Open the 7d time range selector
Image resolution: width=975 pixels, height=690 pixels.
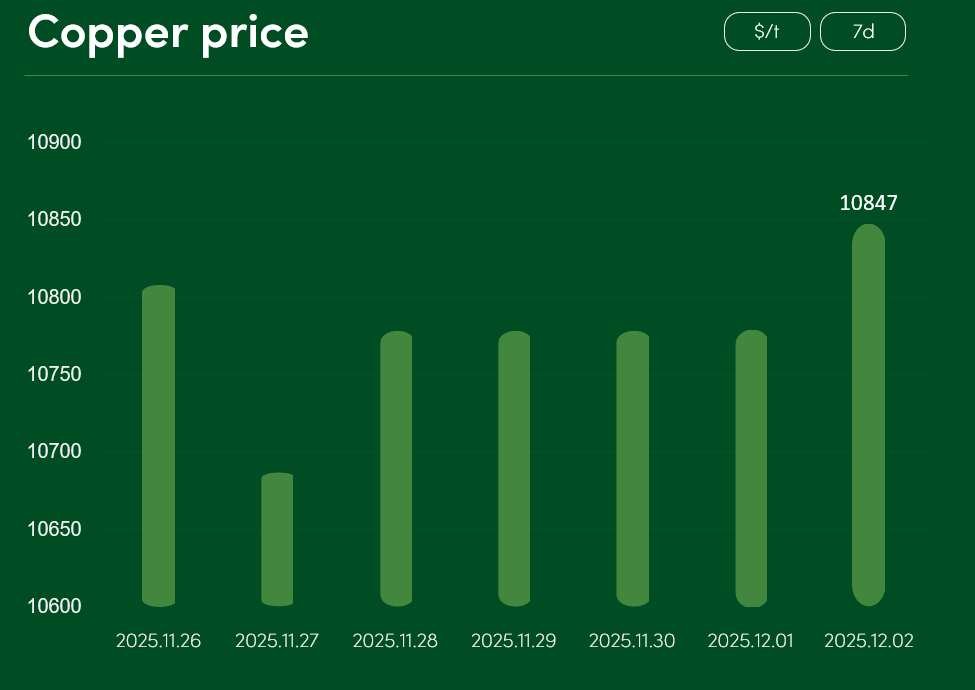(862, 32)
